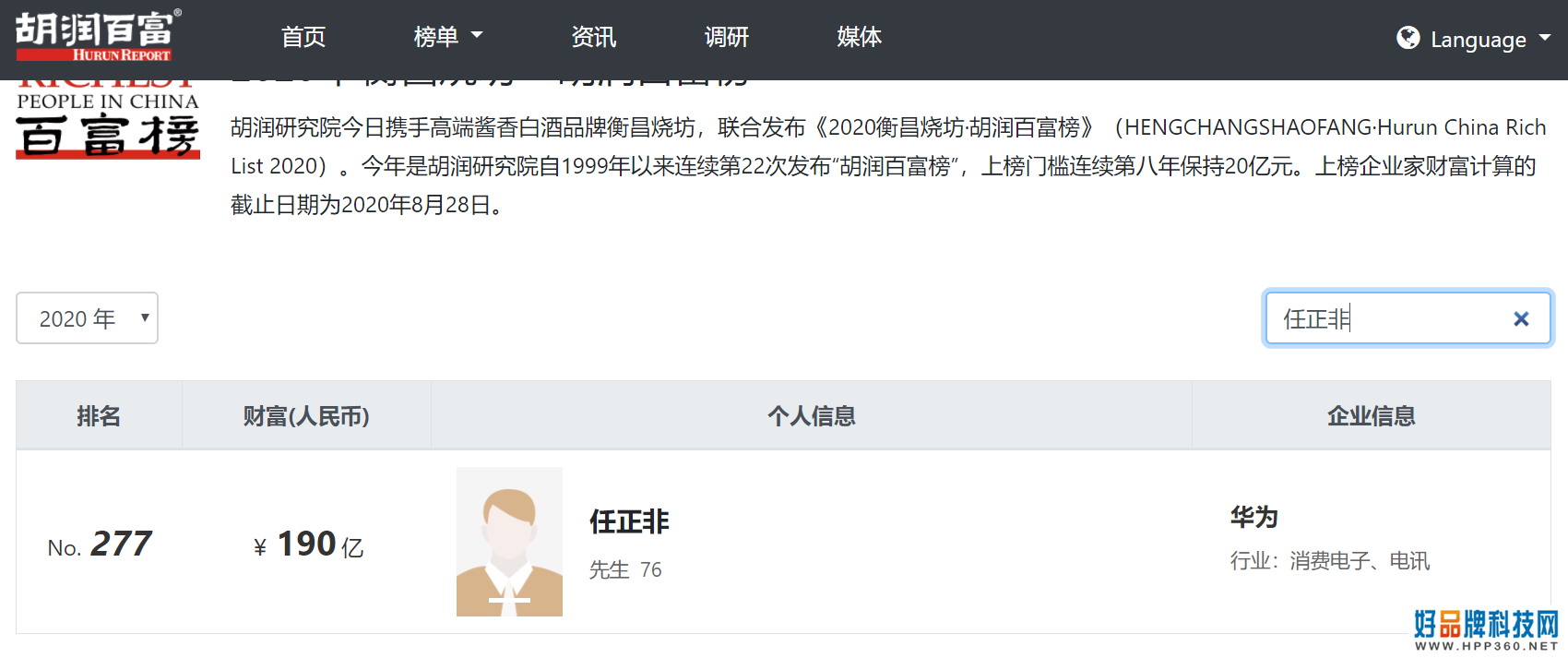Image resolution: width=1568 pixels, height=658 pixels.
Task: Clear the search box with the X icon
Action: (1521, 319)
